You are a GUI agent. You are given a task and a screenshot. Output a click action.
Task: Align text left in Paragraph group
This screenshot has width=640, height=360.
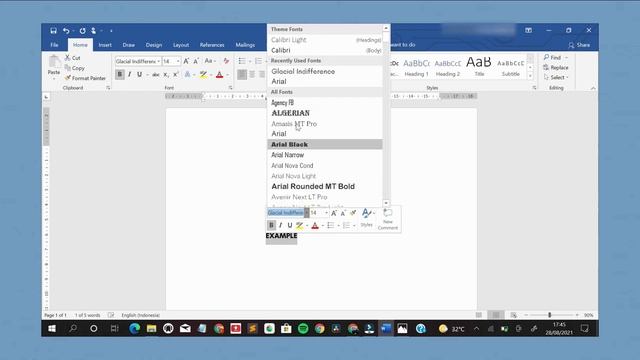point(242,75)
